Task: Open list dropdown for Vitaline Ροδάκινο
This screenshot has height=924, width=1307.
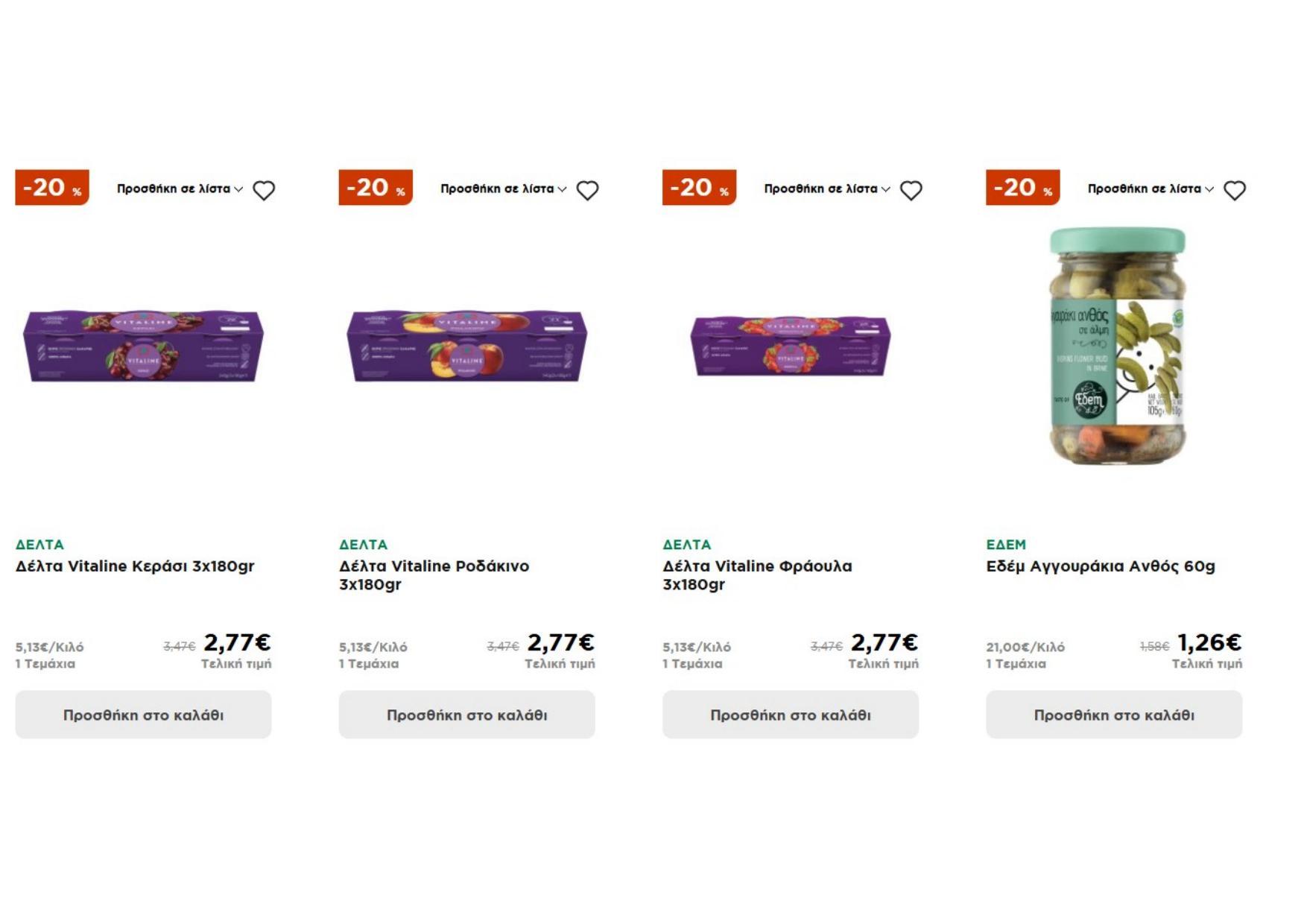Action: [503, 189]
